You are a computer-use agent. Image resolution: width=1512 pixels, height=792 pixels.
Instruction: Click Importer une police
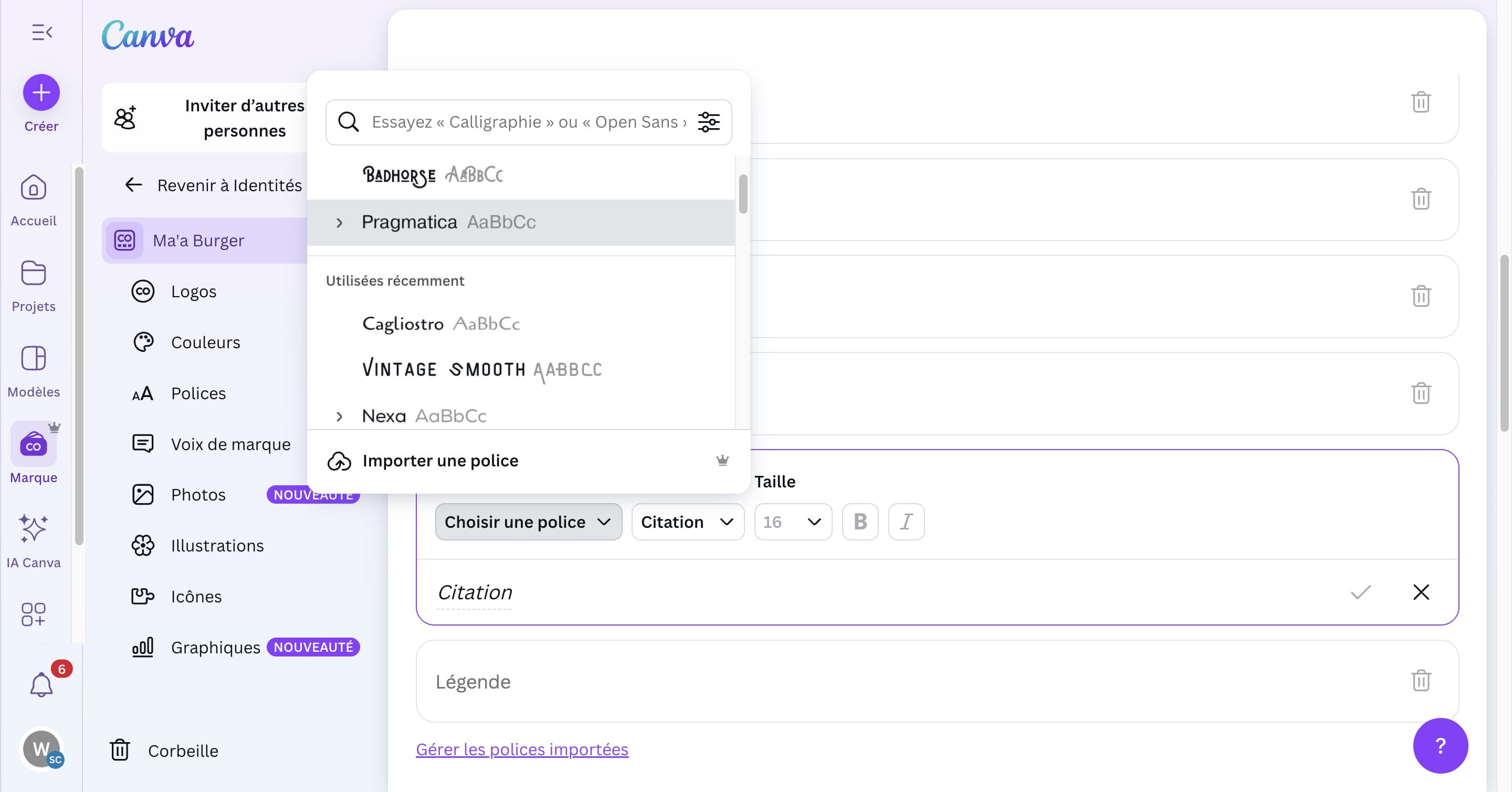click(439, 461)
